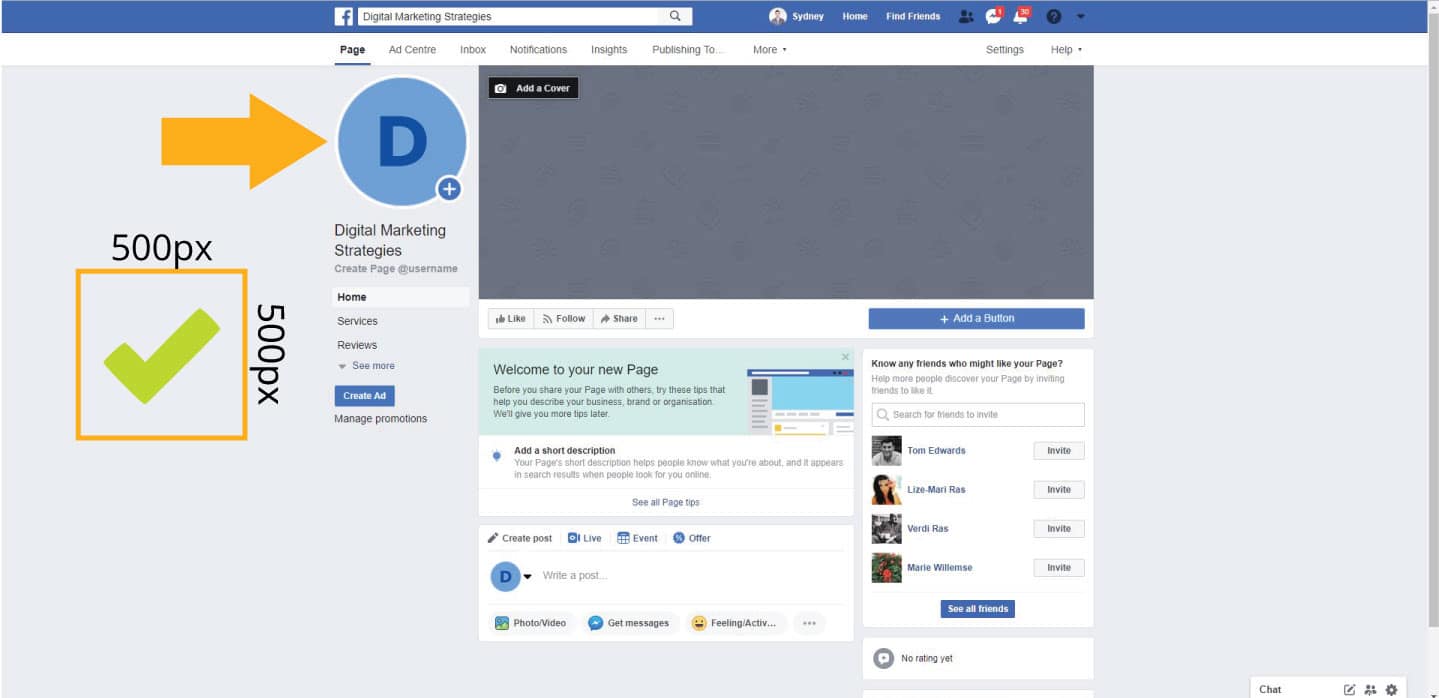Like the Digital Marketing Strategies page
This screenshot has width=1439, height=698.
(x=510, y=317)
